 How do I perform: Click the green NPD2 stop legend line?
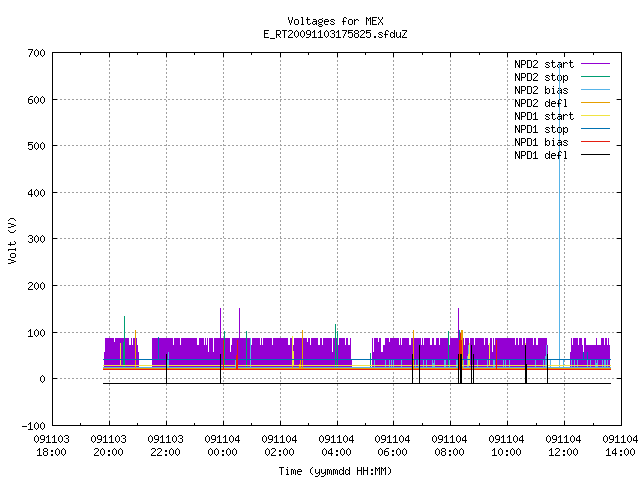pyautogui.click(x=595, y=77)
